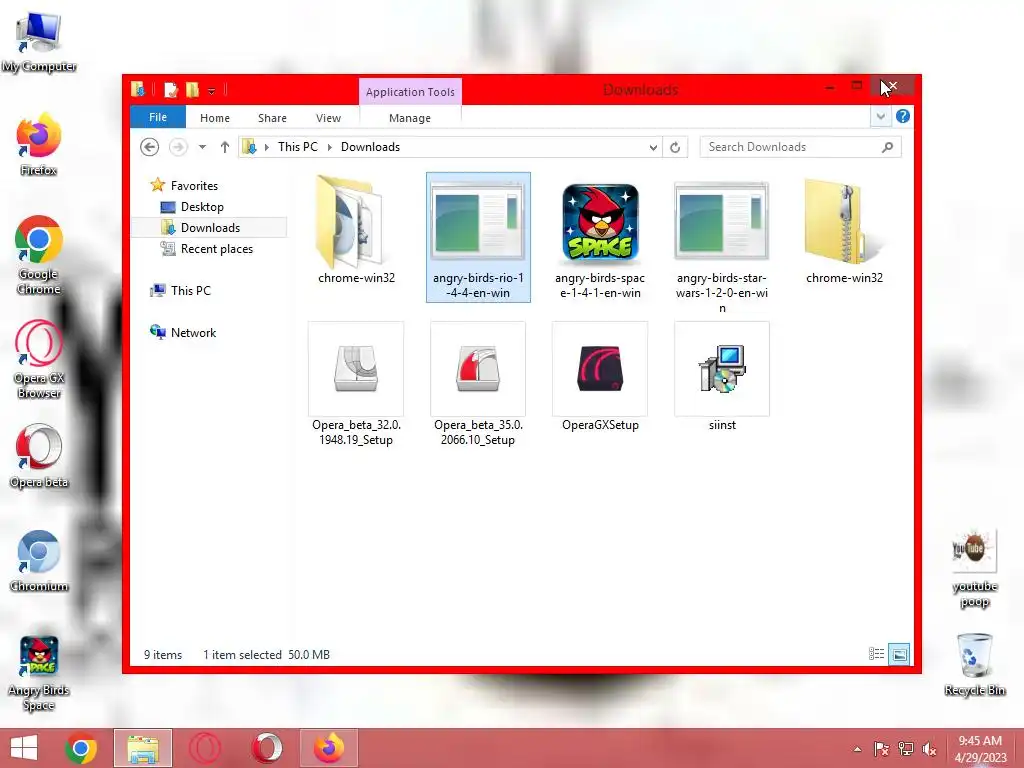Select Opera_beta_35.0.2066.10_Setup installer

coord(478,384)
